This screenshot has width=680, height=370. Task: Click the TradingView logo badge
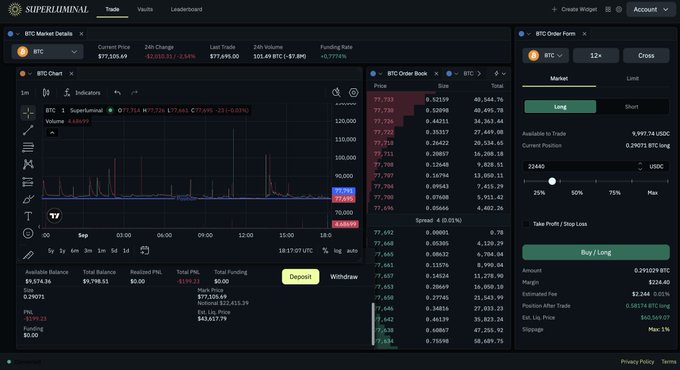55,216
